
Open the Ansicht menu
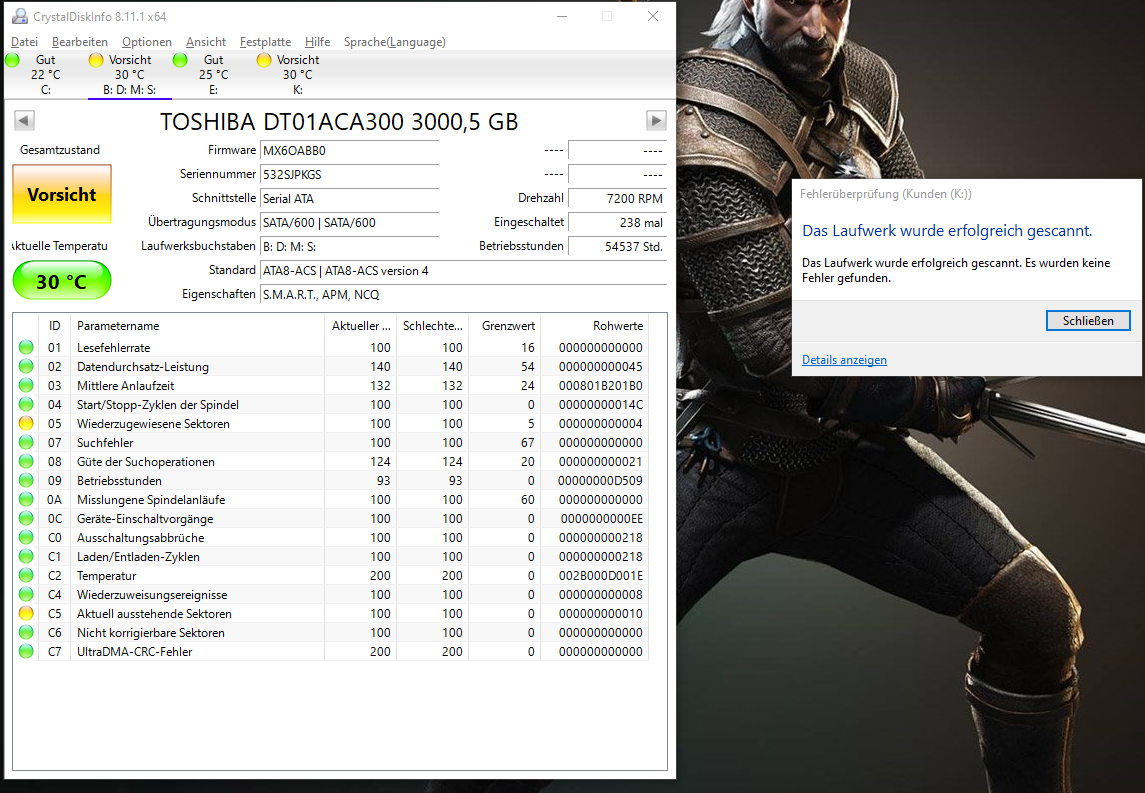[206, 42]
